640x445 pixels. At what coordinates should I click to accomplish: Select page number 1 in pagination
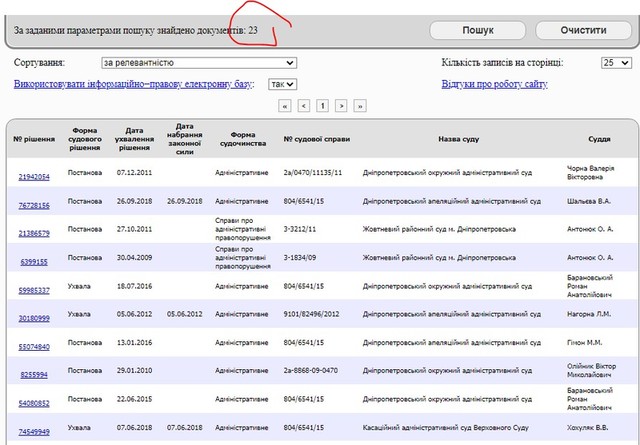pos(323,105)
